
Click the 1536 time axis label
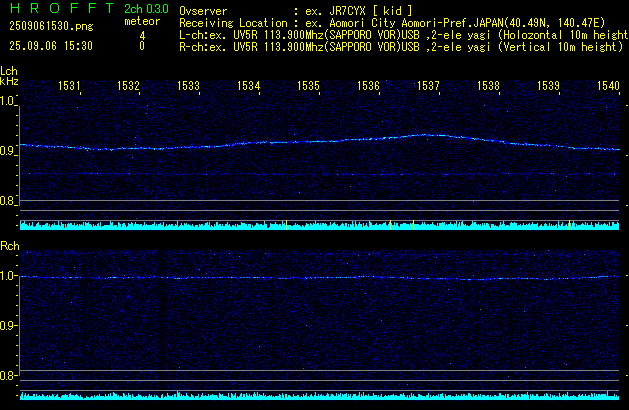pyautogui.click(x=368, y=86)
